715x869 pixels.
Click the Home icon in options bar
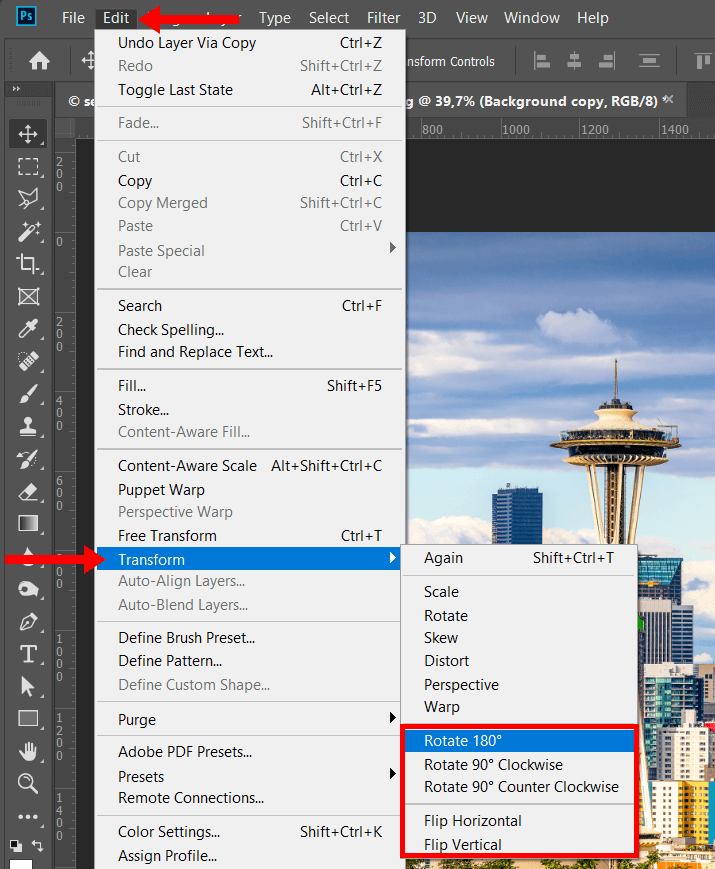coord(39,61)
